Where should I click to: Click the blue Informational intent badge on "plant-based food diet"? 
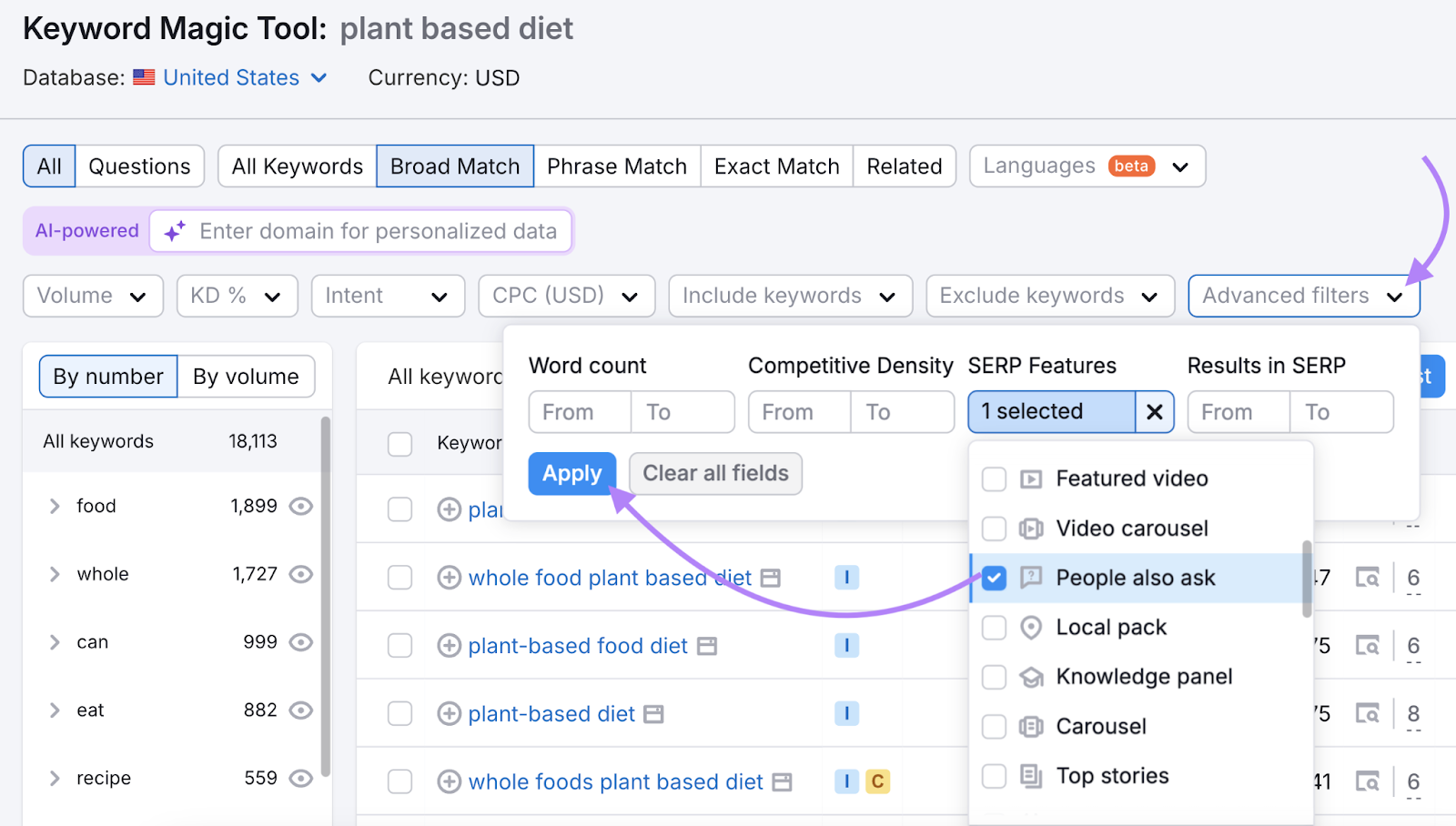point(847,645)
